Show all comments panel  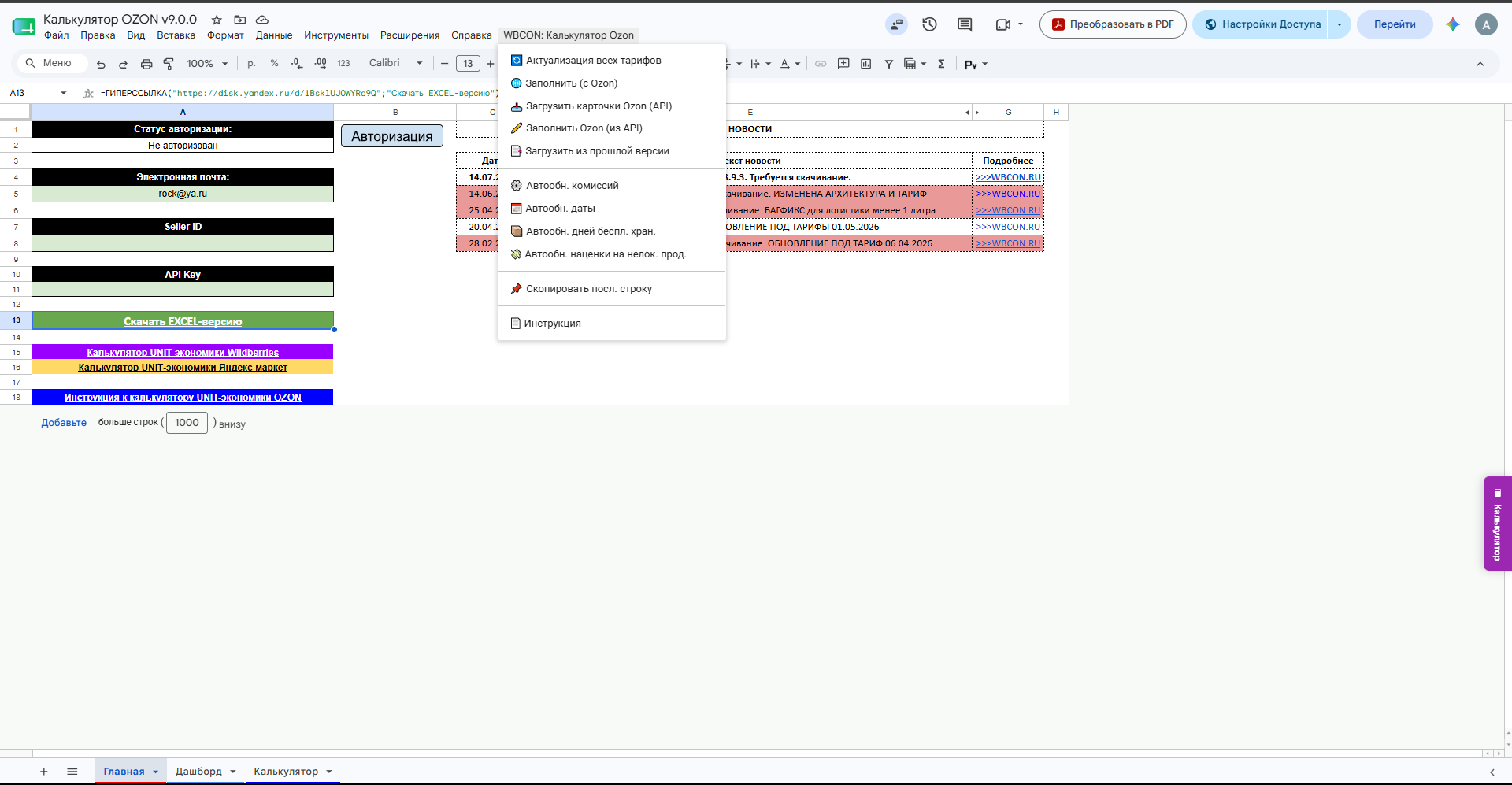pyautogui.click(x=965, y=24)
